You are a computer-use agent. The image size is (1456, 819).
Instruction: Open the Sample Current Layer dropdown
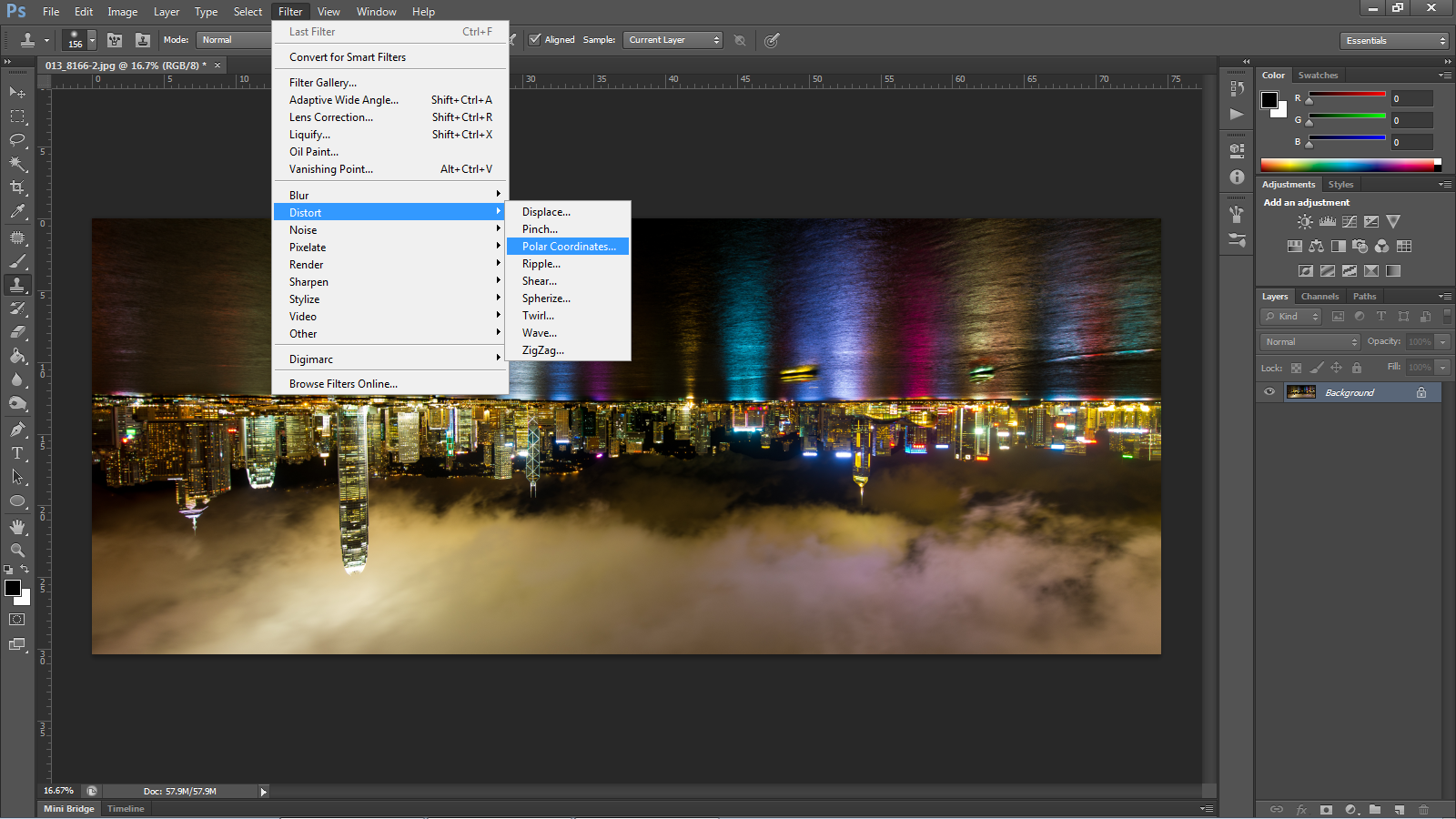[672, 40]
